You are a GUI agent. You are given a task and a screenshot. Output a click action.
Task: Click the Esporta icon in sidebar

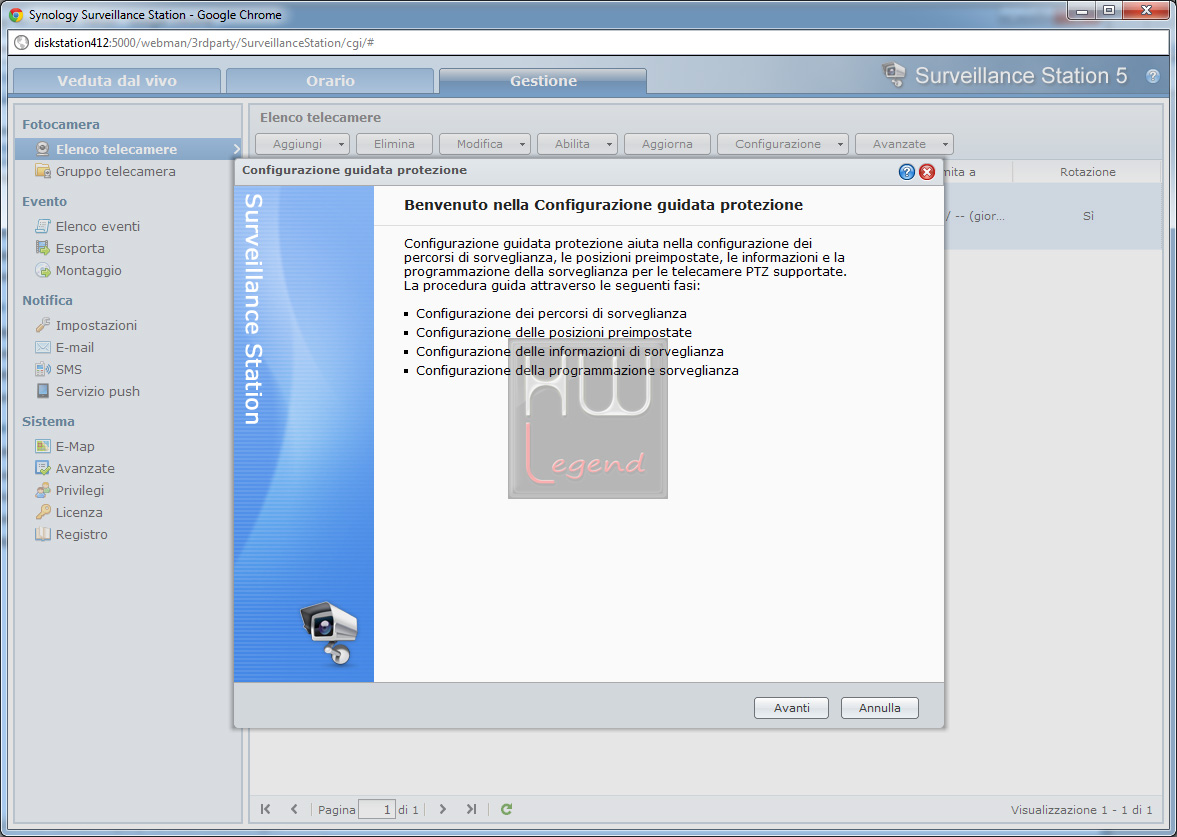coord(43,248)
